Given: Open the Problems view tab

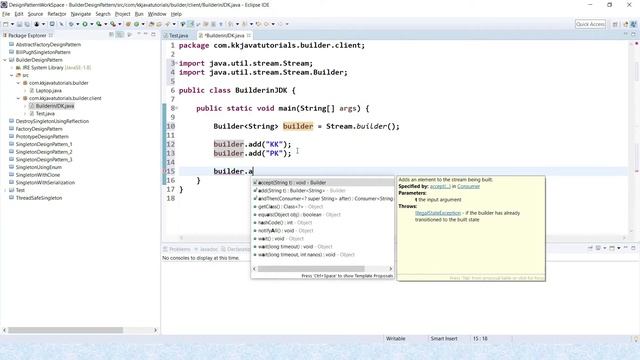Looking at the screenshot, I should click(x=177, y=249).
